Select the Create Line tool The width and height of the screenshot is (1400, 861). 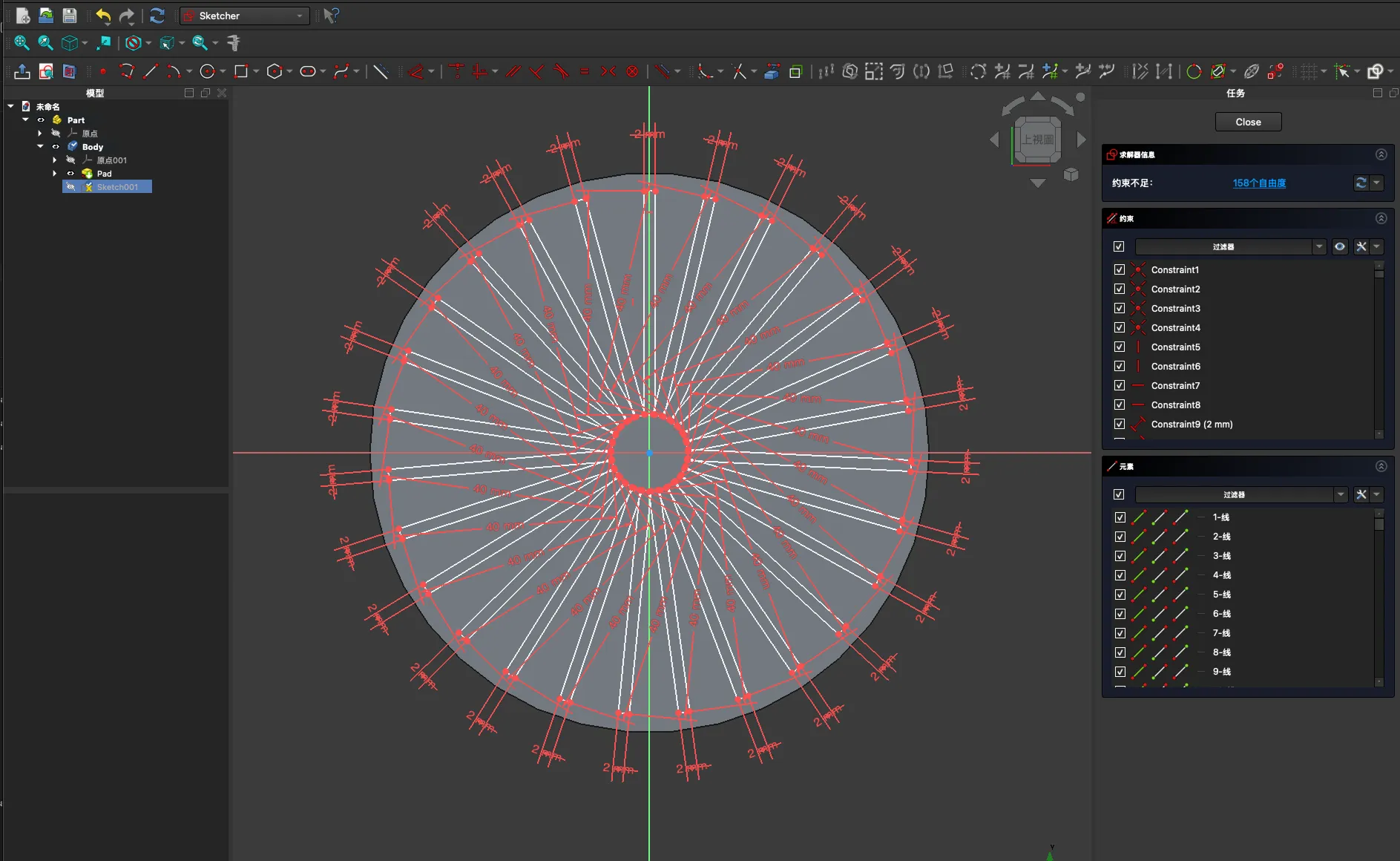click(151, 71)
